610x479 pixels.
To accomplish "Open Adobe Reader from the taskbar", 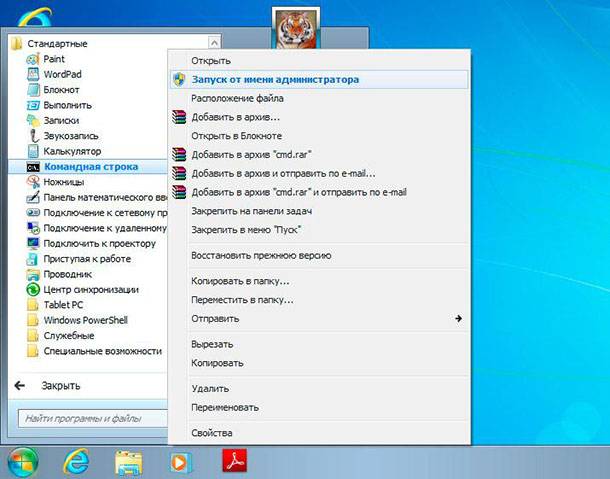I will click(x=235, y=461).
